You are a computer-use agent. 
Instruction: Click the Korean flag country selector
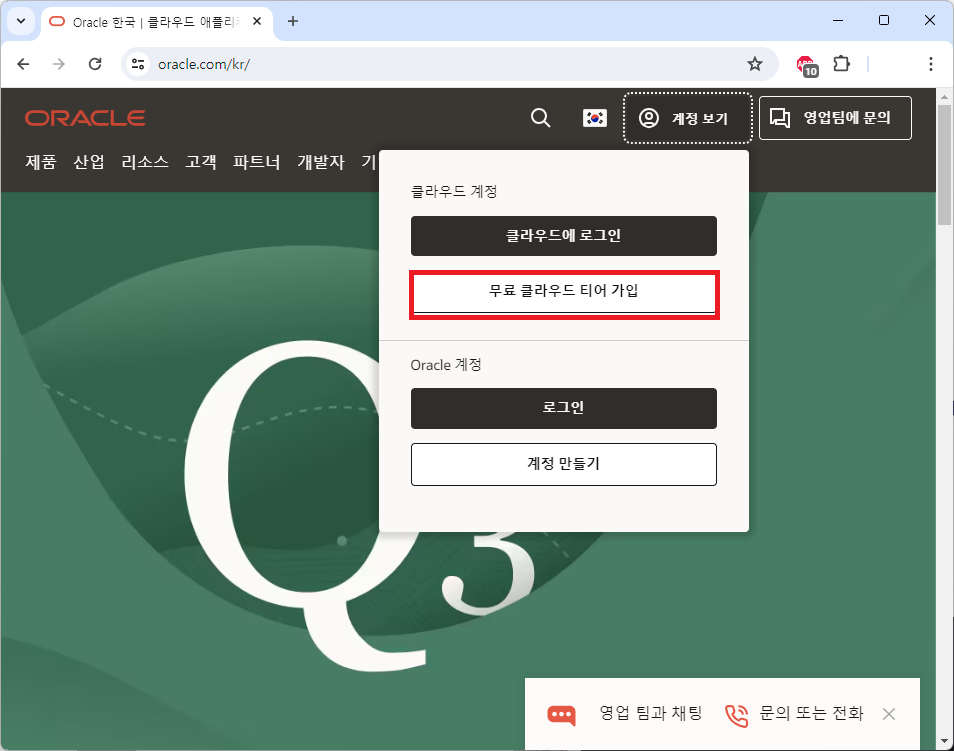pyautogui.click(x=594, y=117)
